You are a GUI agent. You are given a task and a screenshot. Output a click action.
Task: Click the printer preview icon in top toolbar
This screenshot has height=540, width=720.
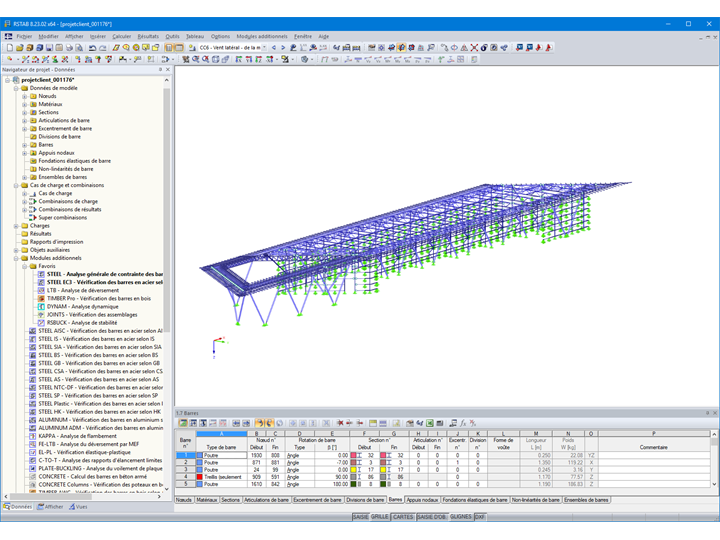pos(79,47)
